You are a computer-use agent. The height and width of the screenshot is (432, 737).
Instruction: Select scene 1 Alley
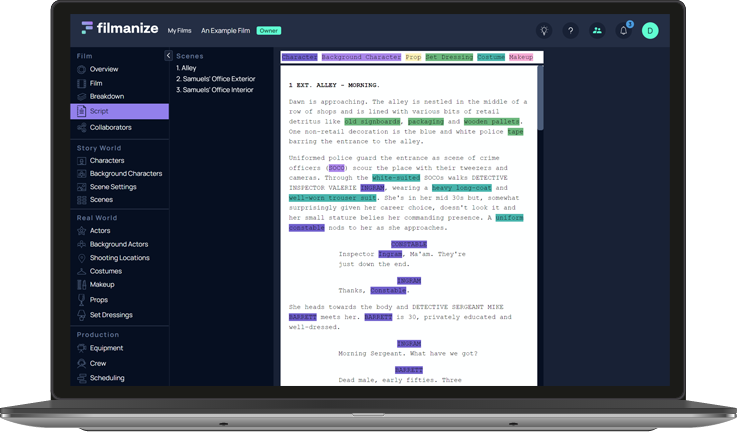tap(187, 68)
